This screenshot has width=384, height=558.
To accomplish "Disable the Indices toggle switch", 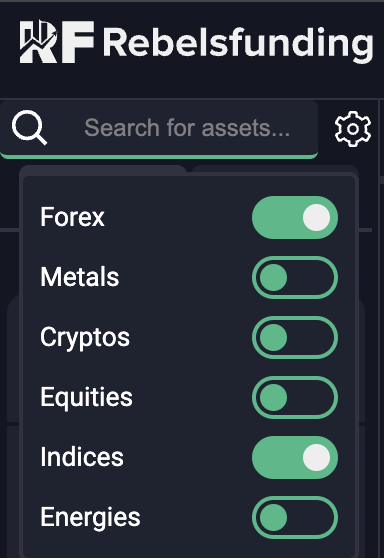I will pyautogui.click(x=295, y=457).
